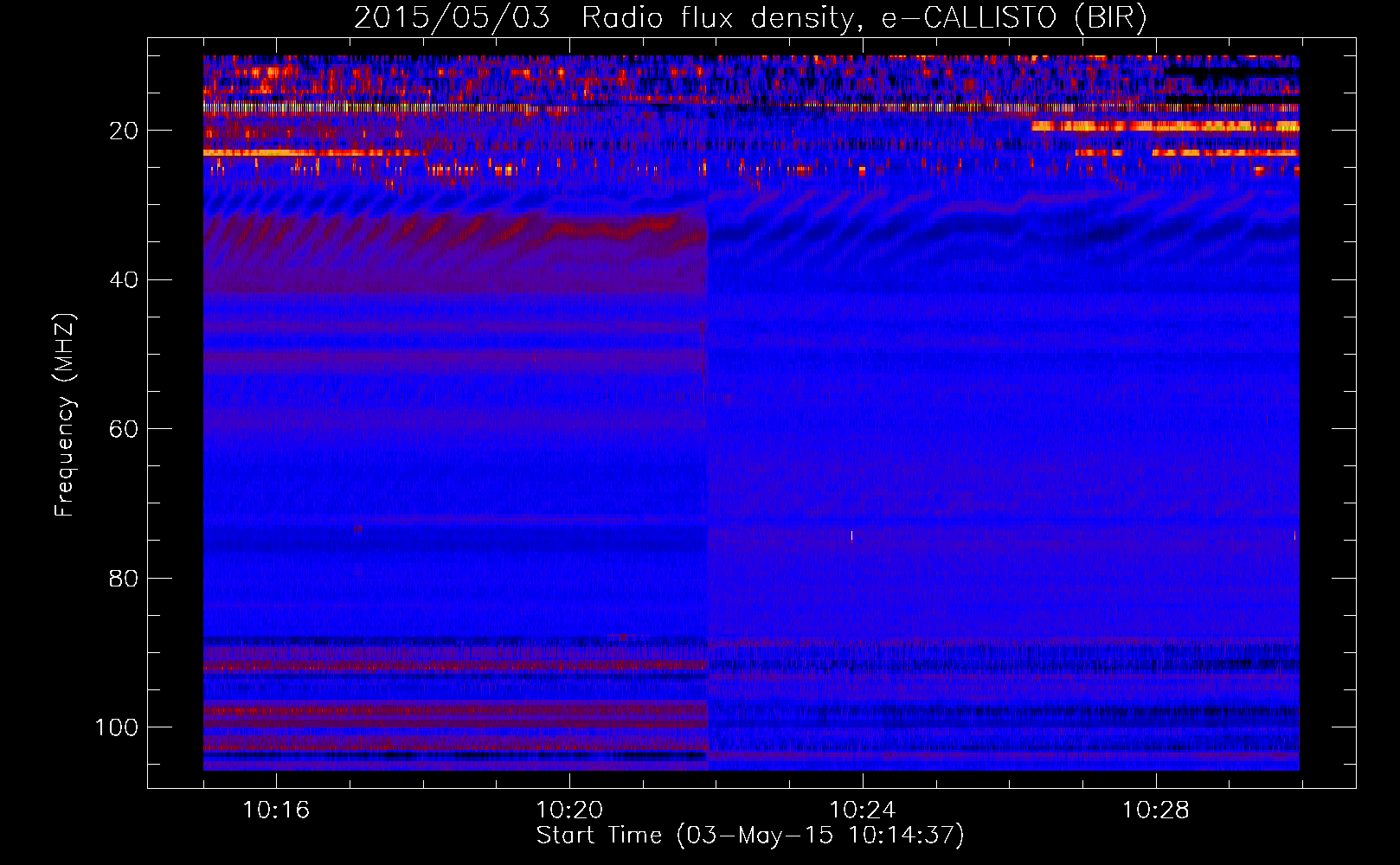
Task: Click the '10:24' time tick label
Action: coord(863,811)
